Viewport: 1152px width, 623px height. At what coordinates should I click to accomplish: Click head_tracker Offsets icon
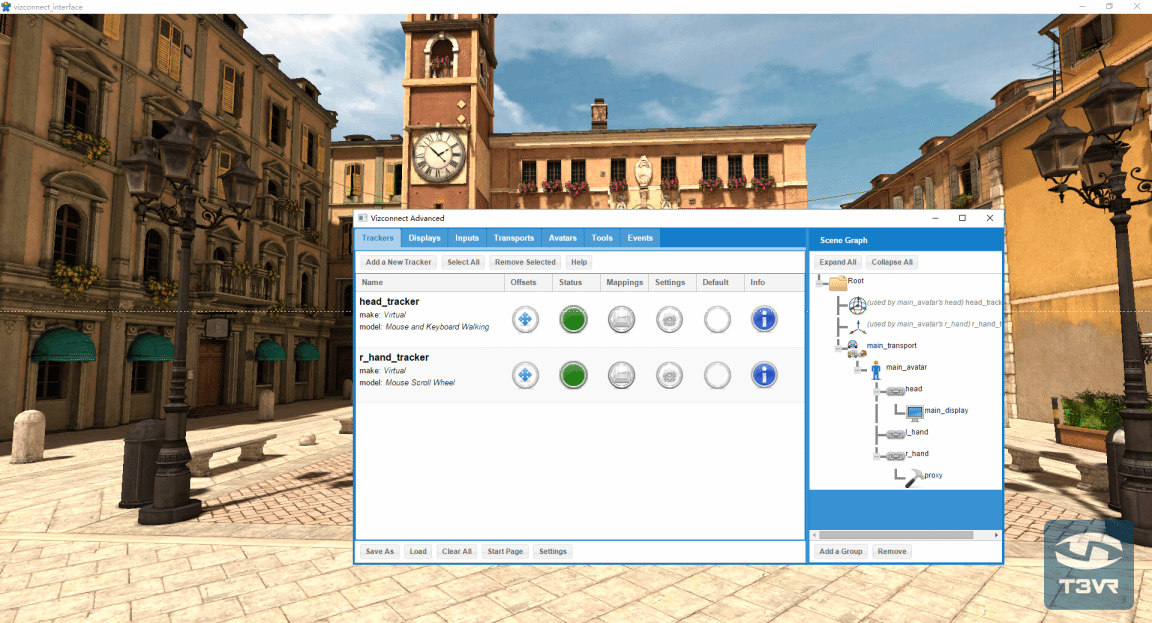(526, 320)
